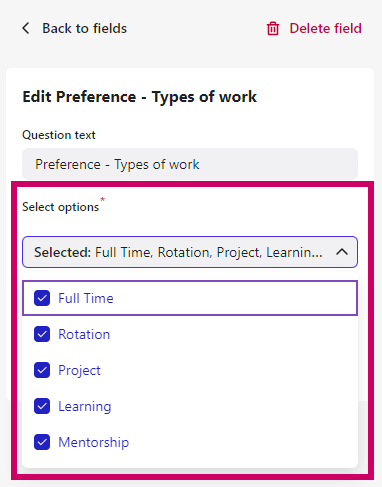Screen dimensions: 382x487
Task: Click the Select options field label
Action: 61,207
